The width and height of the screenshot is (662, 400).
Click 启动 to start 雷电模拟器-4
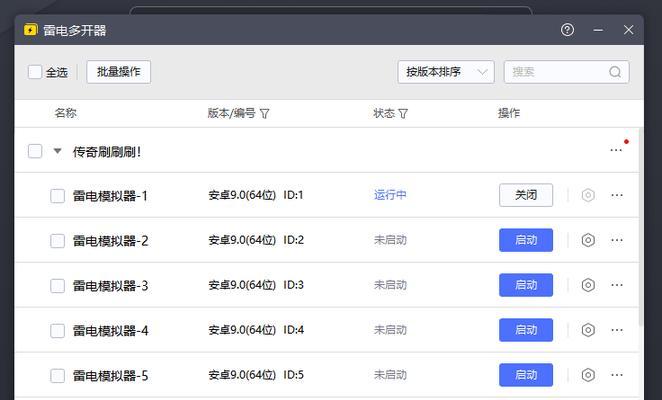pyautogui.click(x=526, y=330)
